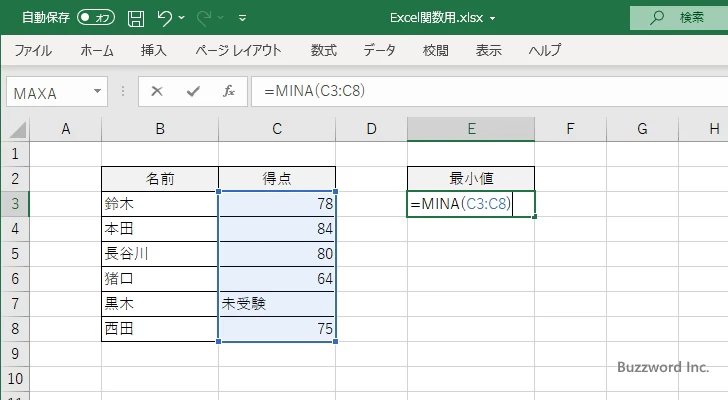Open the Excel関数用.xlsx title dropdown
Screen dimensions: 728x400
click(x=493, y=19)
